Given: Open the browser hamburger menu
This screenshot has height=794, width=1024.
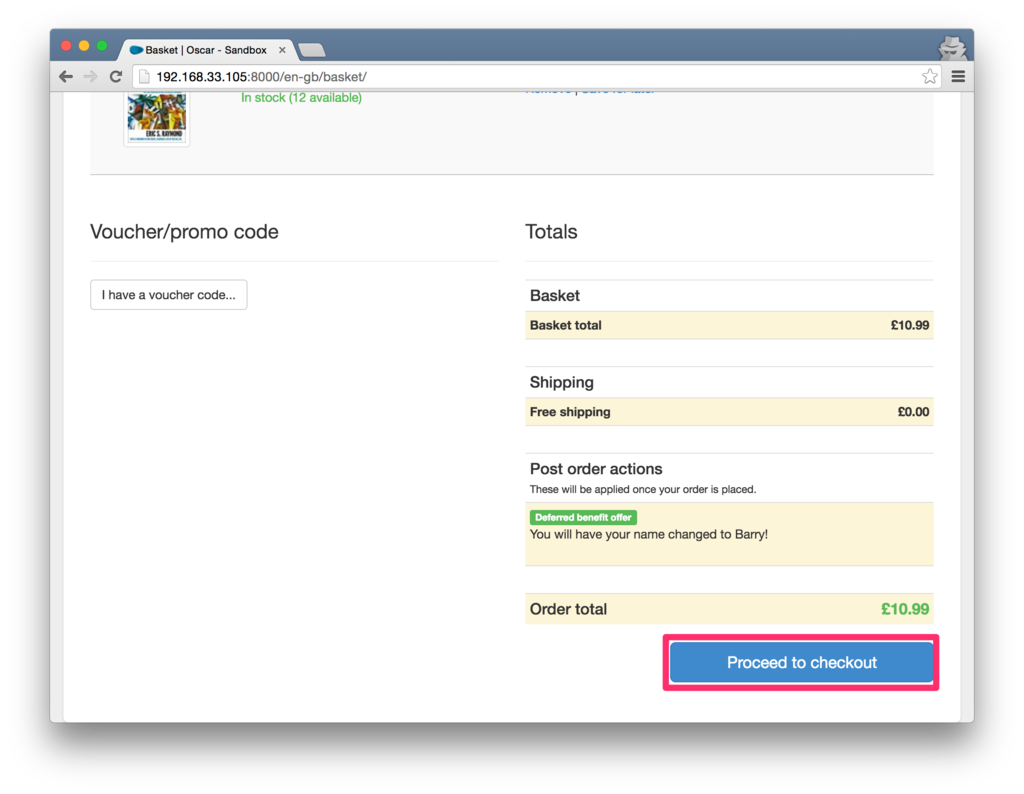Looking at the screenshot, I should [x=958, y=76].
